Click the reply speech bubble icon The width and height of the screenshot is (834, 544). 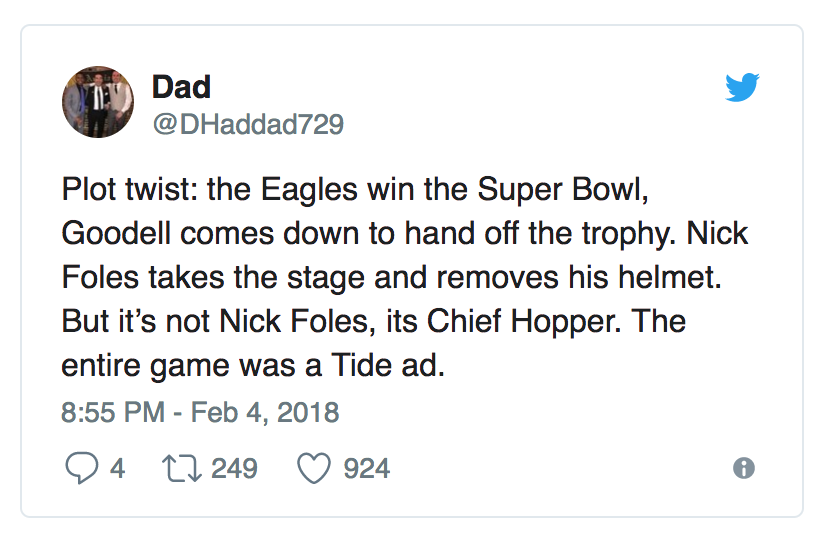click(x=81, y=468)
